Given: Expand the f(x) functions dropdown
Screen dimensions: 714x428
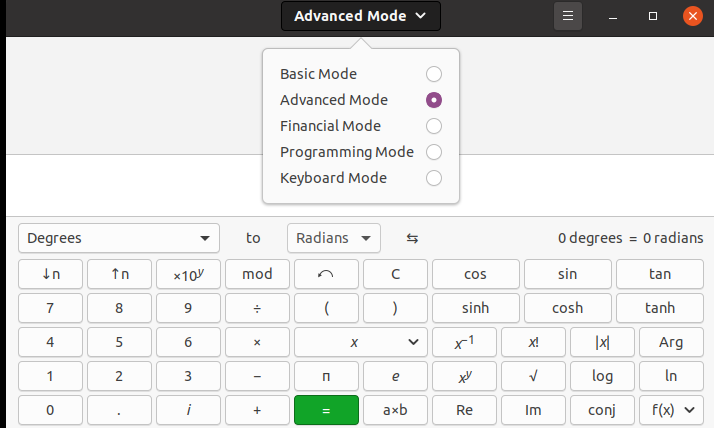Looking at the screenshot, I should 671,410.
